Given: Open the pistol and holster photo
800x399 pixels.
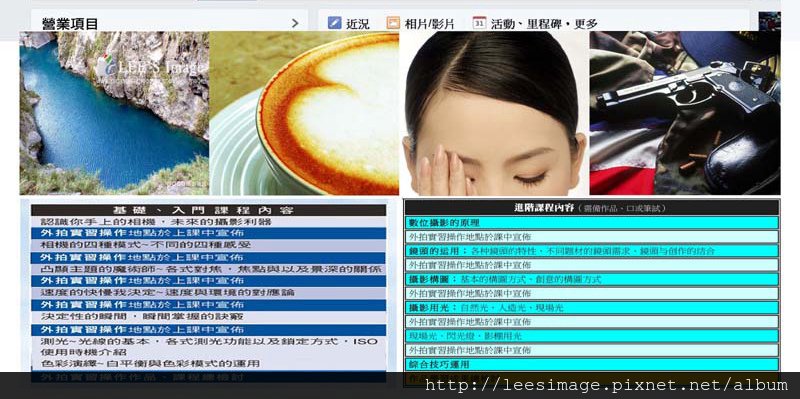Looking at the screenshot, I should tap(685, 113).
